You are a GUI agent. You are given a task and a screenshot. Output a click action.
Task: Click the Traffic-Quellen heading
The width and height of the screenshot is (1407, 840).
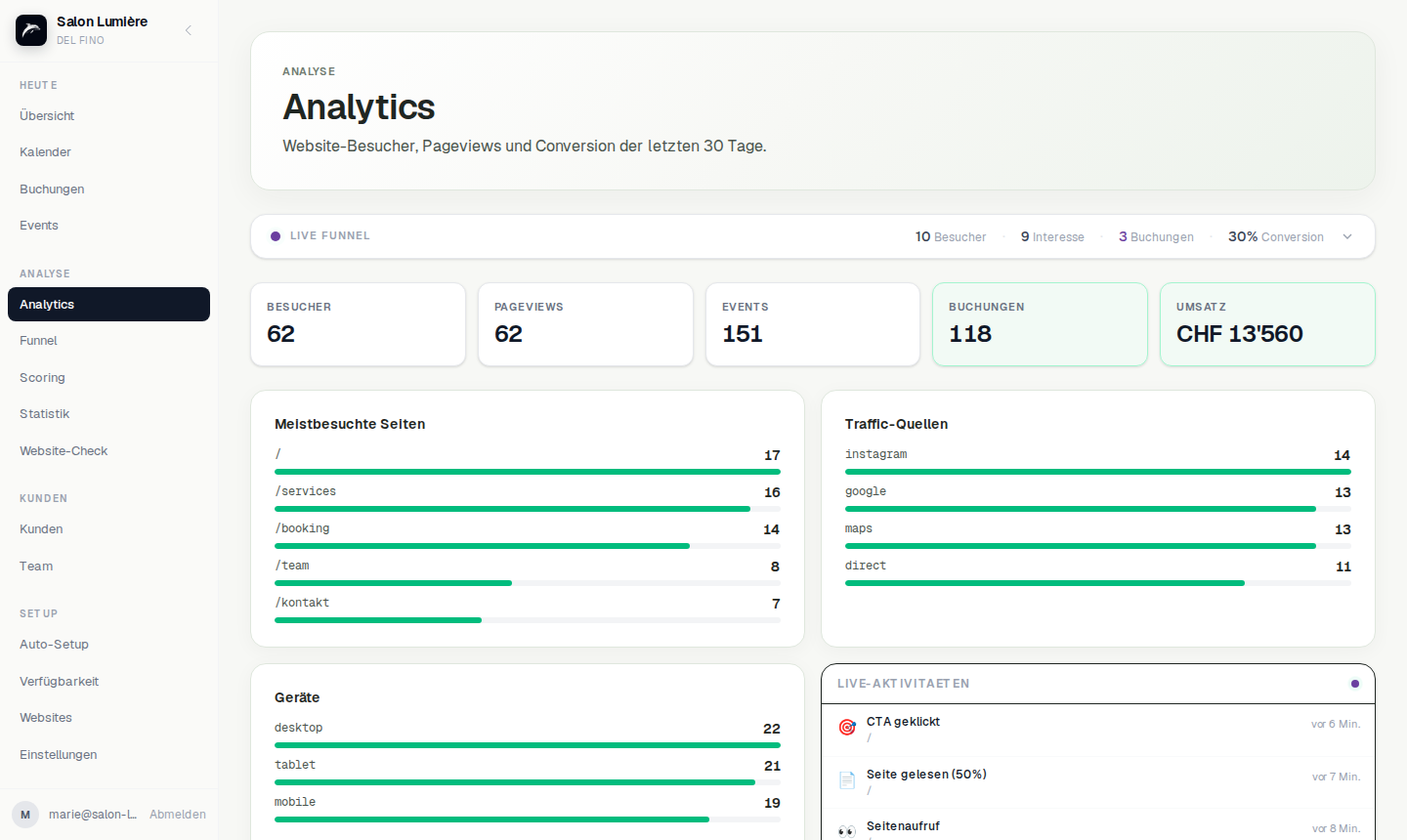pyautogui.click(x=896, y=424)
